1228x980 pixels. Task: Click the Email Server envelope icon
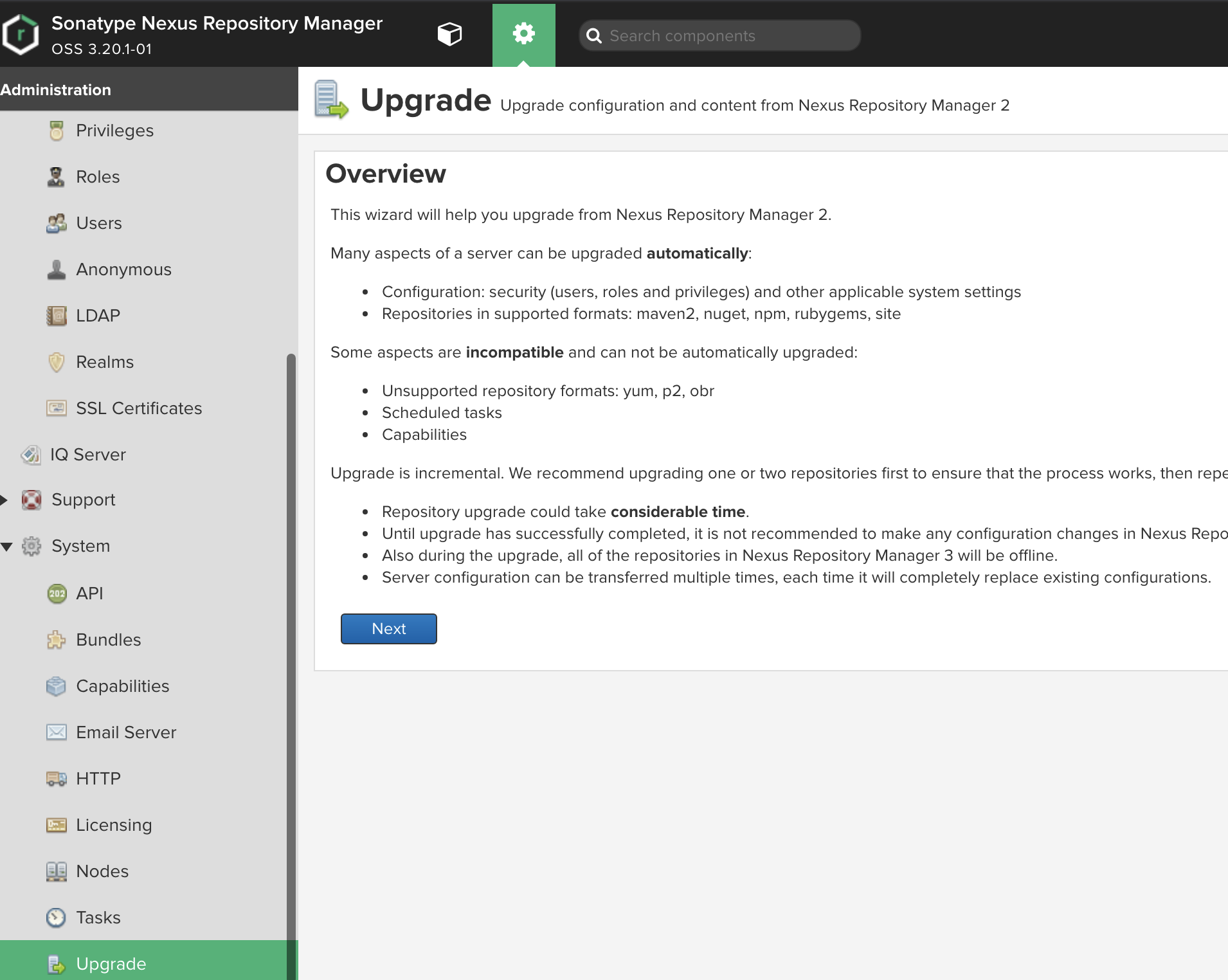(57, 732)
